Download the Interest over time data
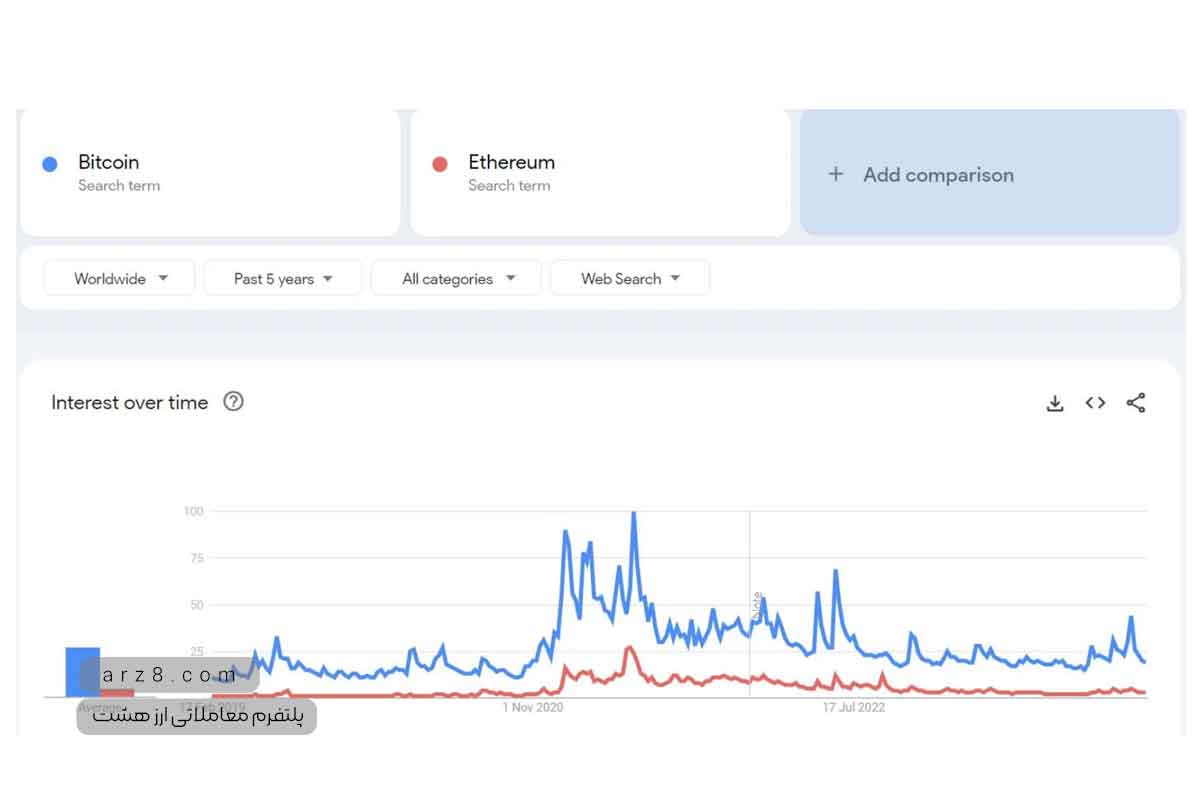 click(x=1055, y=403)
